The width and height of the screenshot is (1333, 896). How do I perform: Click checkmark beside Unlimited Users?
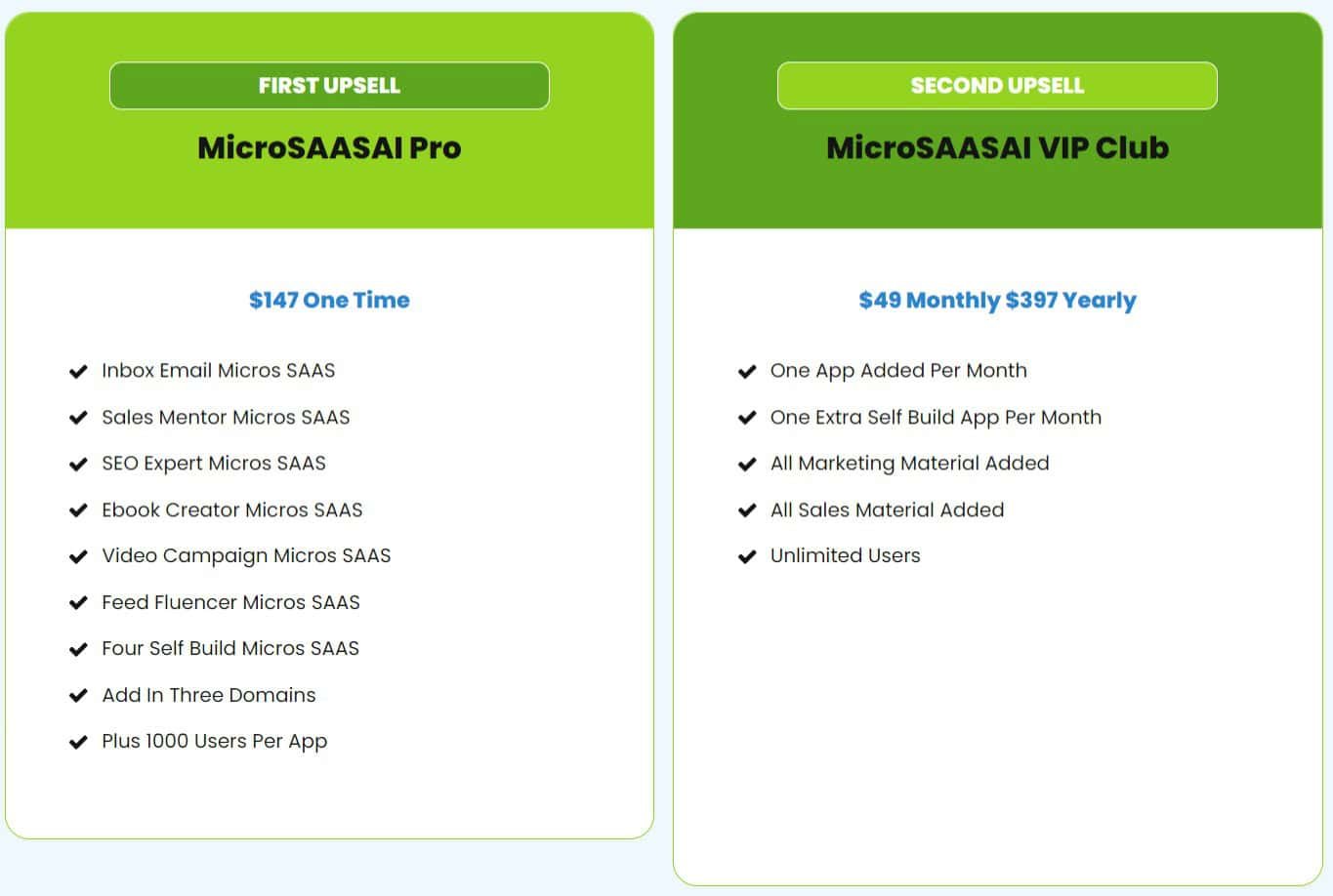point(747,557)
